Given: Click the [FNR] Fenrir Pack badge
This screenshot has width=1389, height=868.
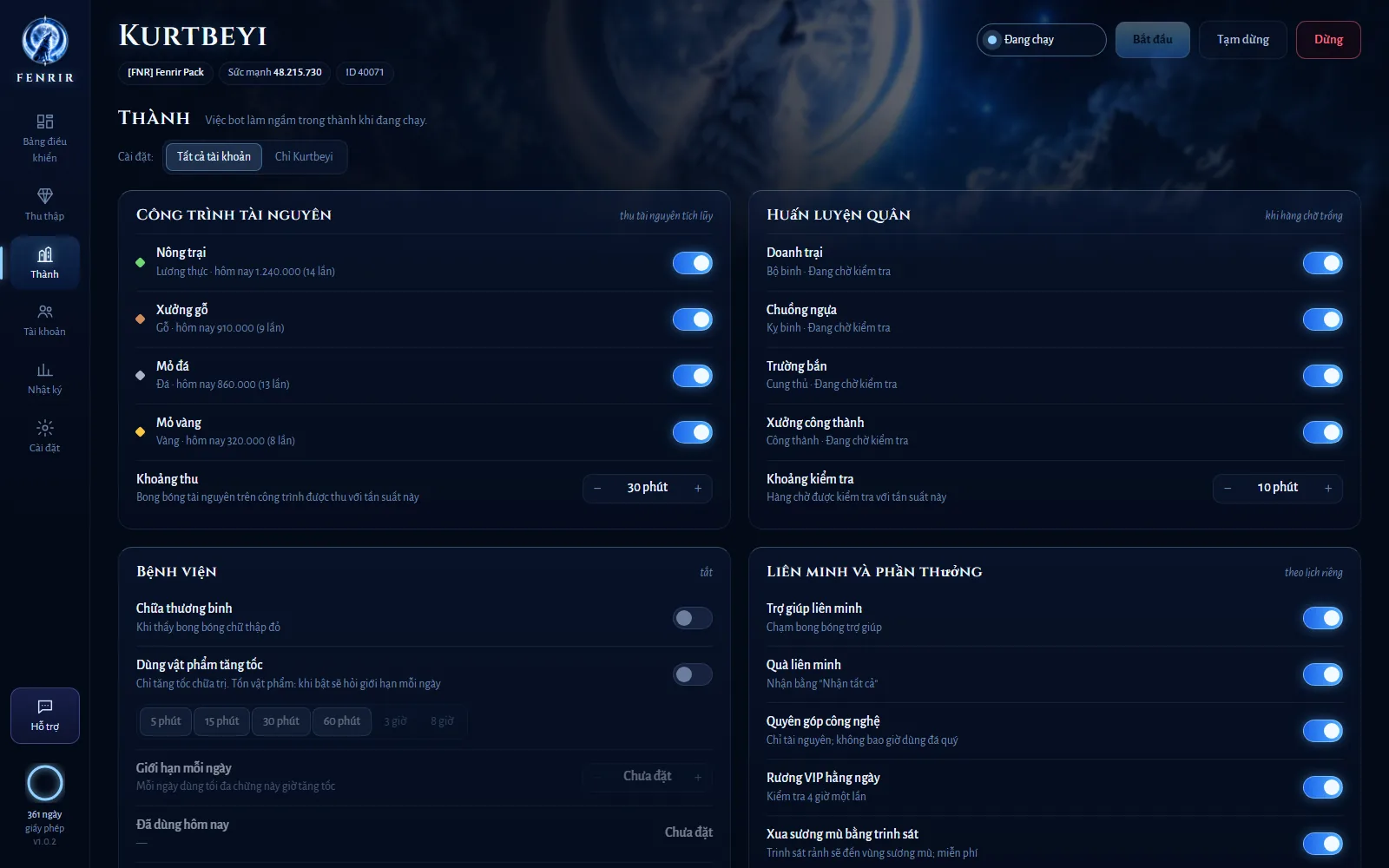Looking at the screenshot, I should point(166,72).
